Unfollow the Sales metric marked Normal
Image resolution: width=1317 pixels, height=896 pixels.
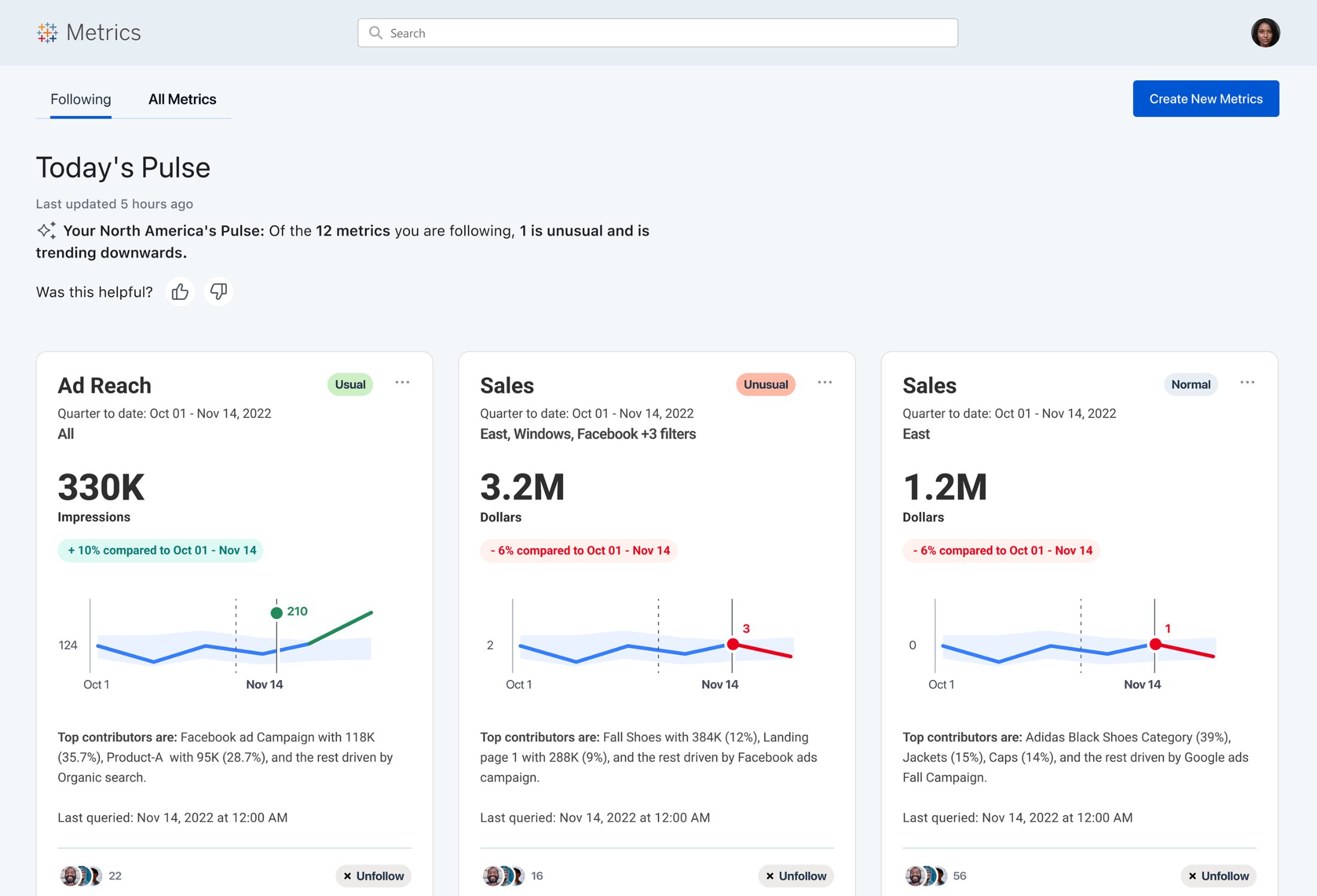coord(1219,876)
